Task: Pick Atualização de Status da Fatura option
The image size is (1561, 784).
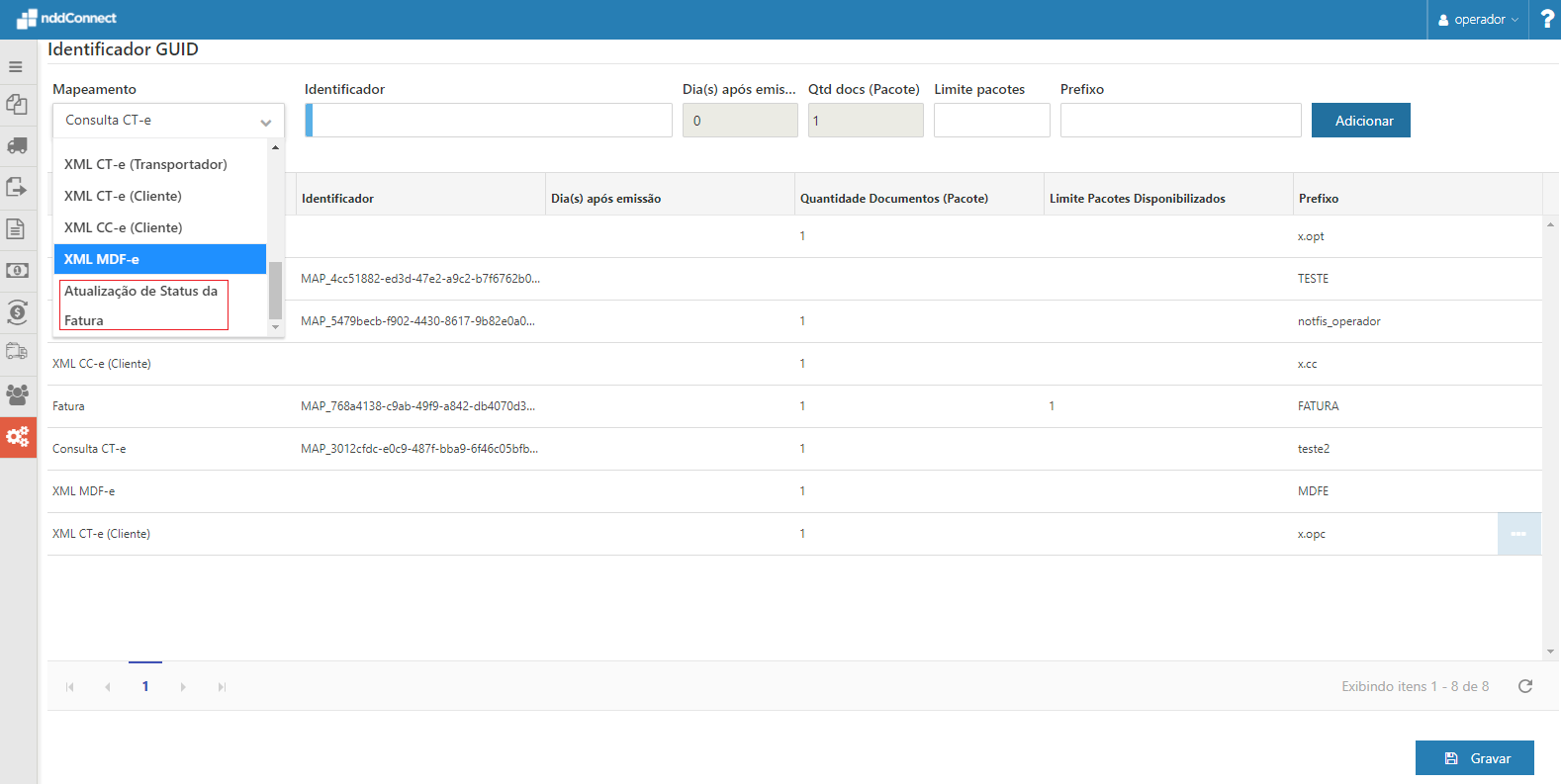Action: (143, 305)
